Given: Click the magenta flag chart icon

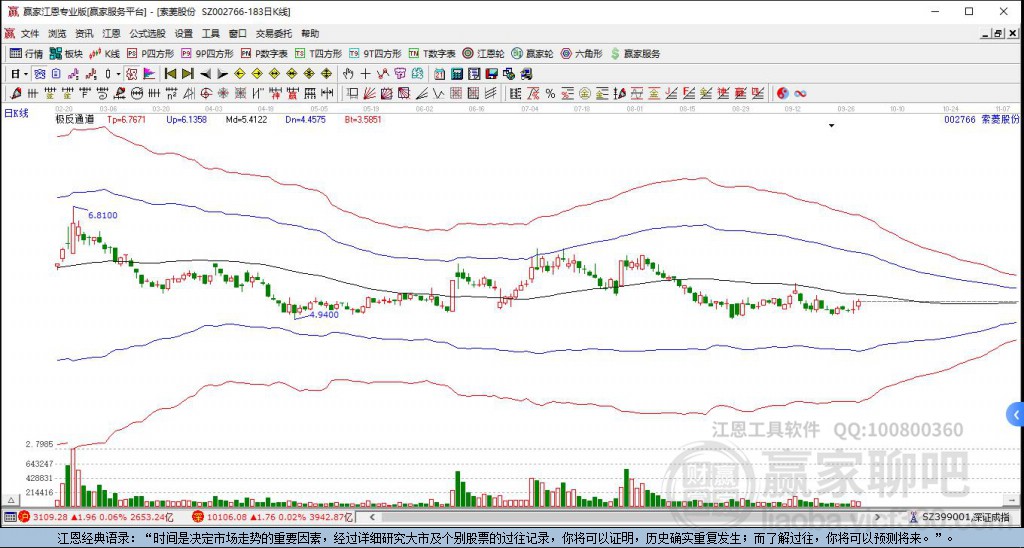Looking at the screenshot, I should pyautogui.click(x=149, y=74).
